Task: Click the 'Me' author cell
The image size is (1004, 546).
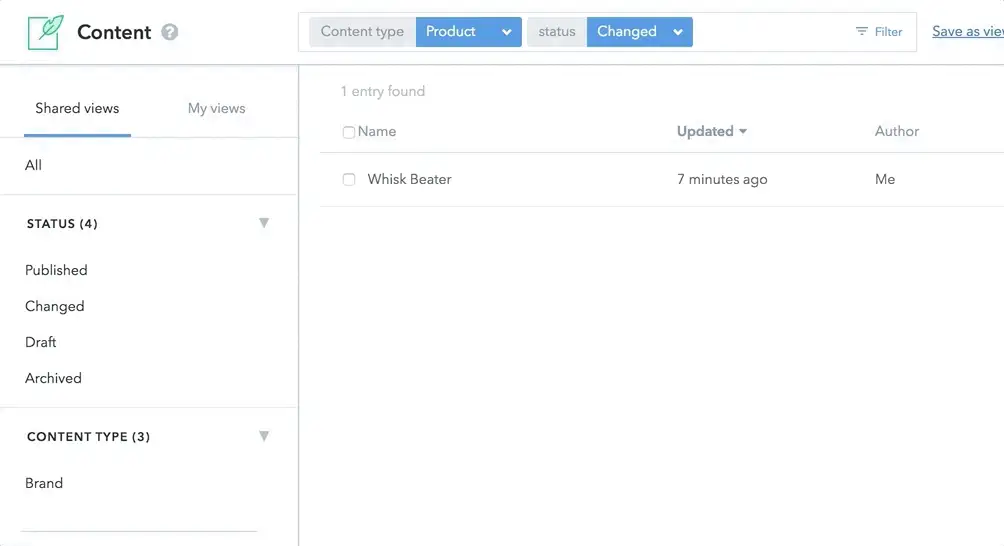Action: [885, 179]
